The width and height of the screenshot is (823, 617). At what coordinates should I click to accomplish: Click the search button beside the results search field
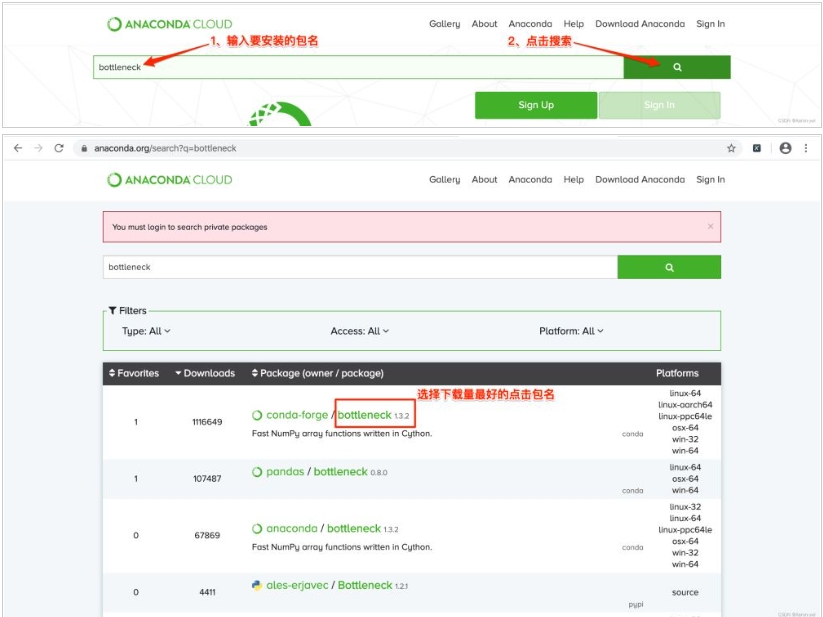click(668, 268)
